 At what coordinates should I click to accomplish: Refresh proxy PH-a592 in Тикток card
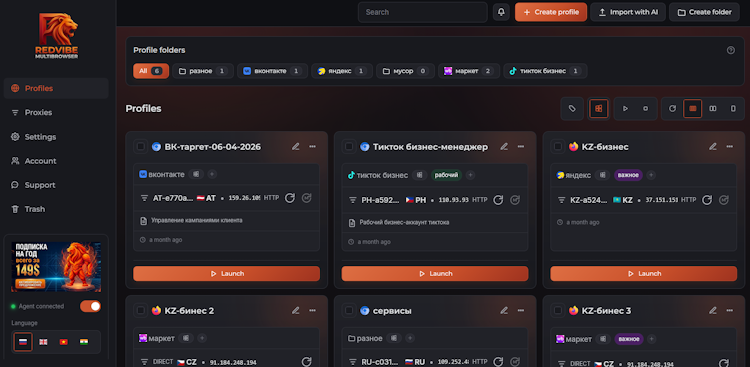click(x=498, y=200)
